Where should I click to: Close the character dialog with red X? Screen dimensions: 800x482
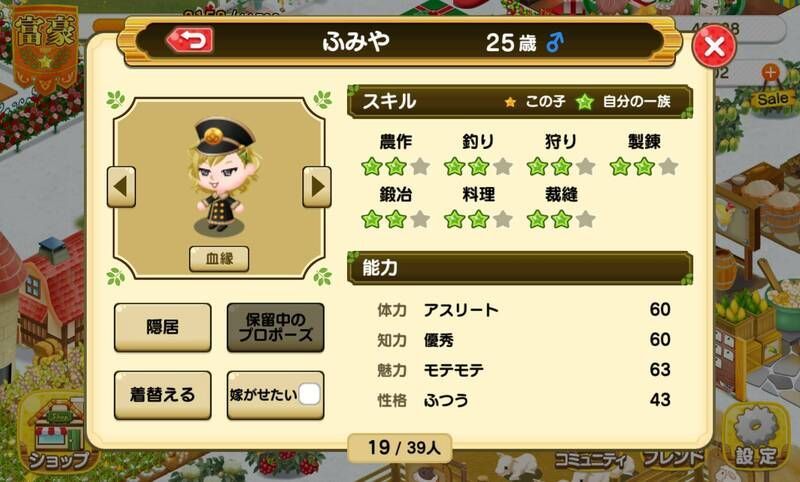click(x=714, y=46)
